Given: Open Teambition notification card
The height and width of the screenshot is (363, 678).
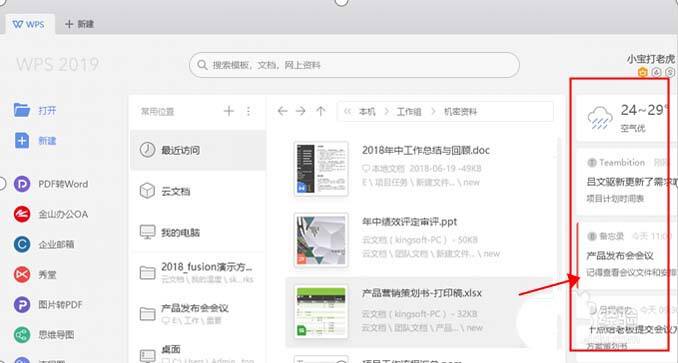Looking at the screenshot, I should (626, 182).
